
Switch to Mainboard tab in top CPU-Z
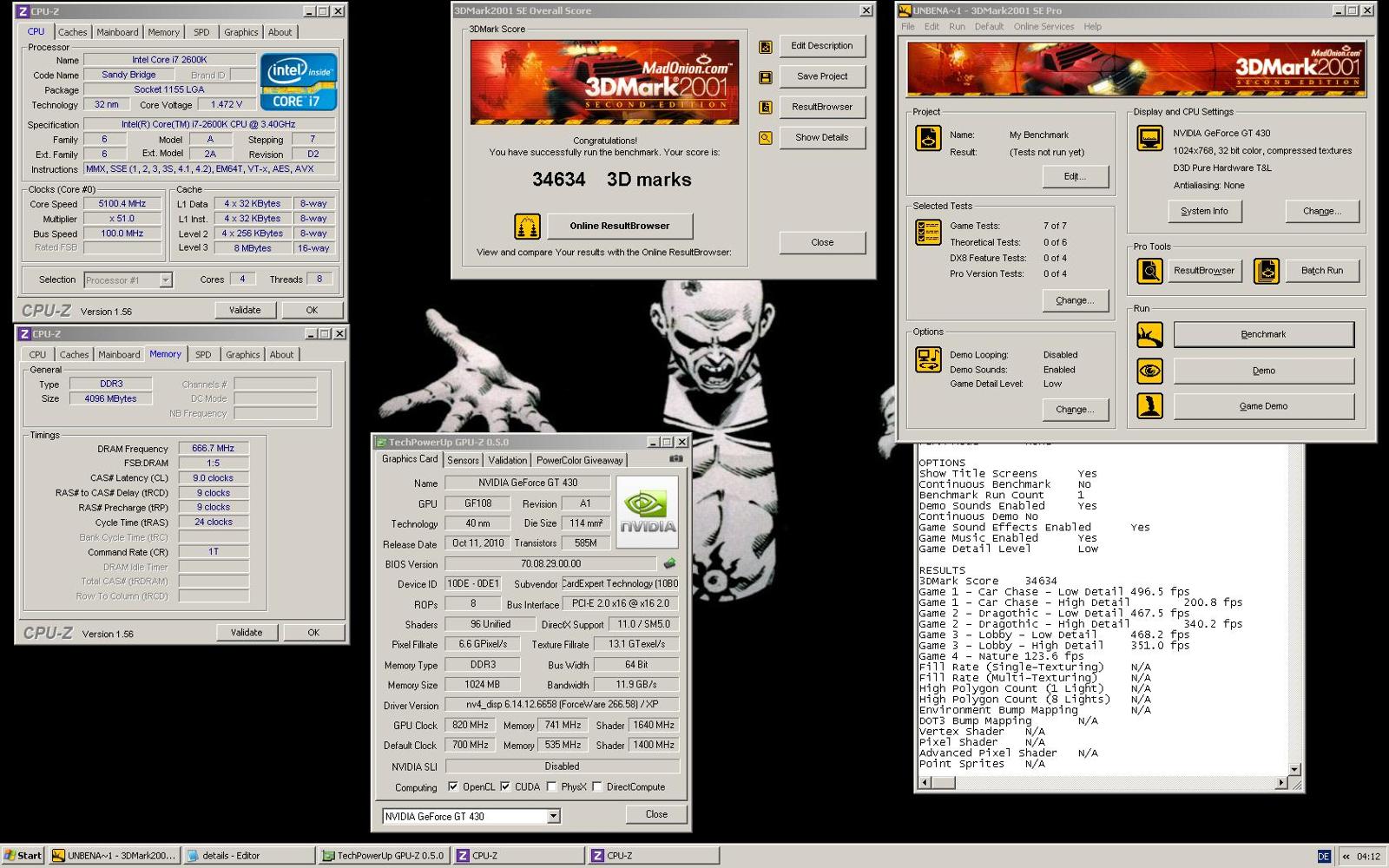tap(117, 32)
